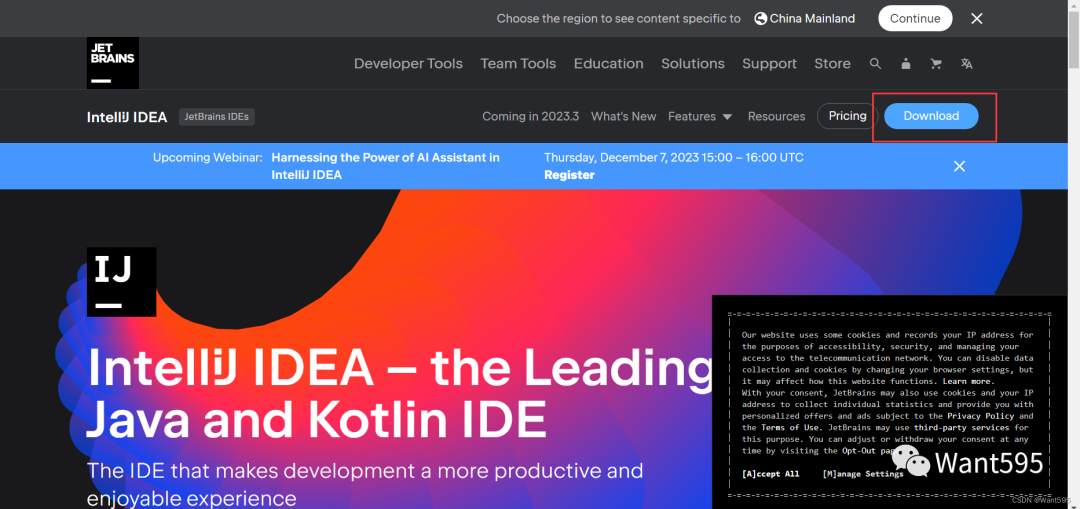This screenshot has height=509, width=1080.
Task: Select China Mainland region text
Action: 812,19
